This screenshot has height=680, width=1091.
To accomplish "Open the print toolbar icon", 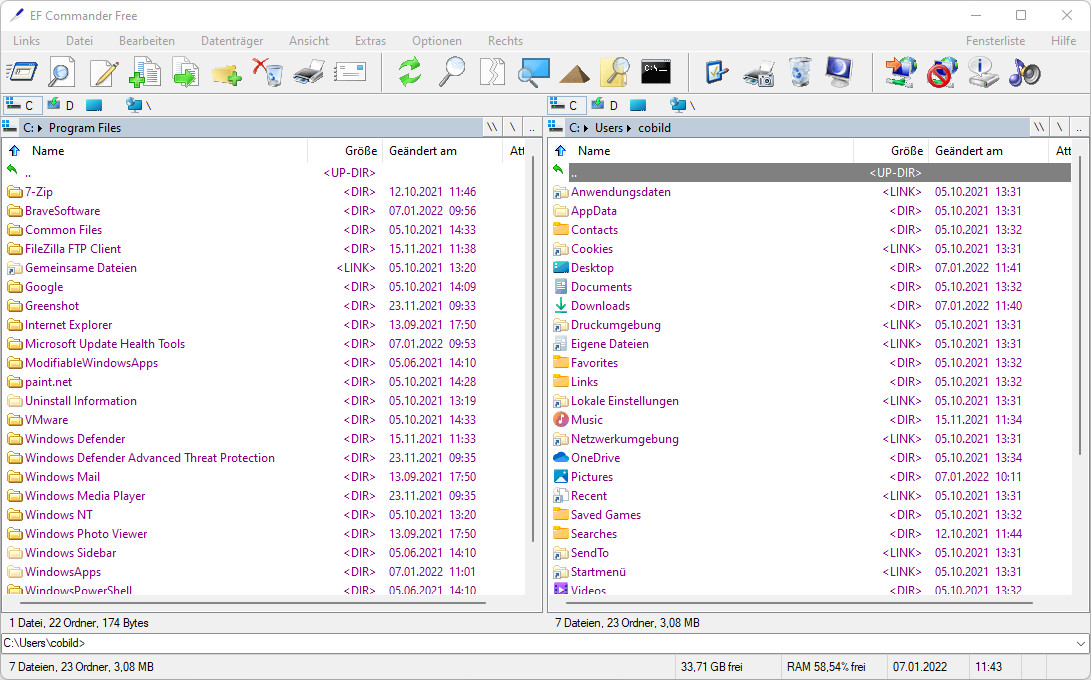I will coord(307,72).
